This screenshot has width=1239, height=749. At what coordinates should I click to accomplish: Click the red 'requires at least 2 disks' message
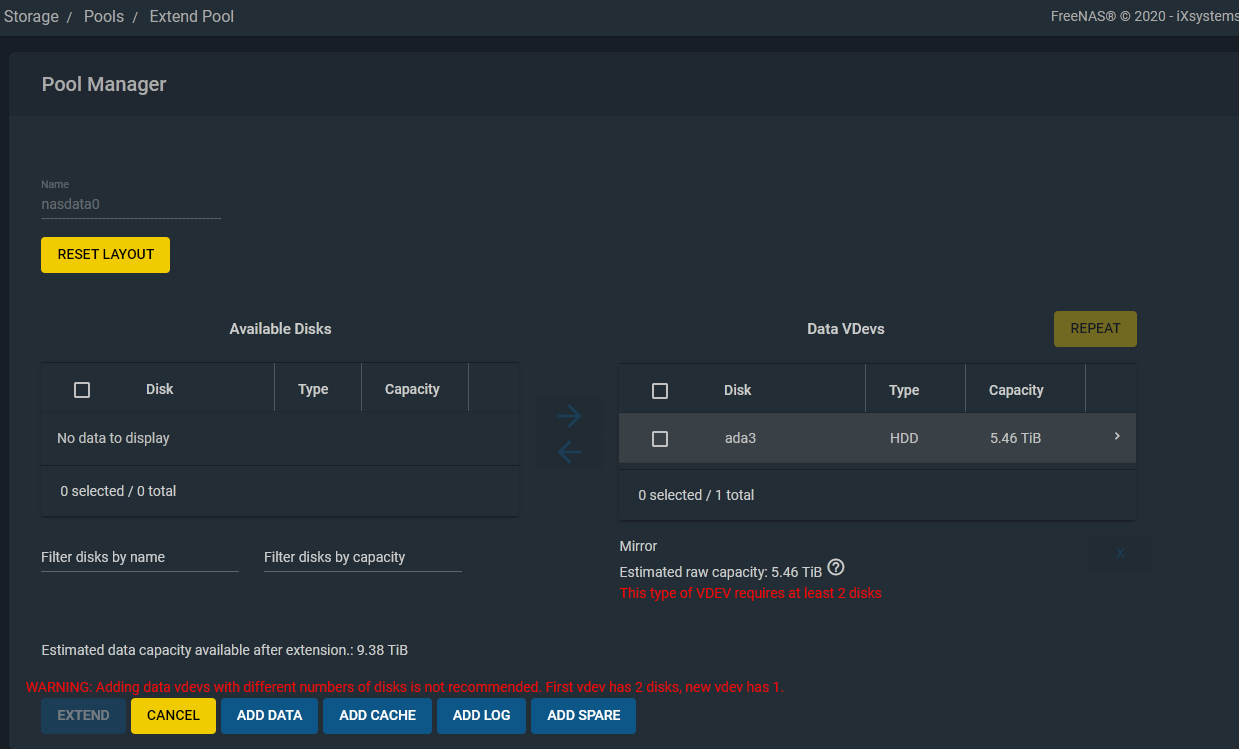751,593
